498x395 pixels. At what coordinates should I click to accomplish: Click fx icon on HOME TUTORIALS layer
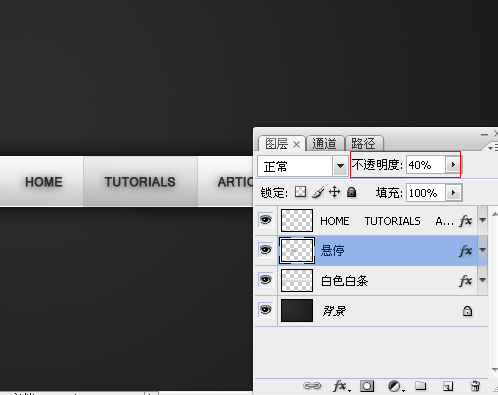466,221
